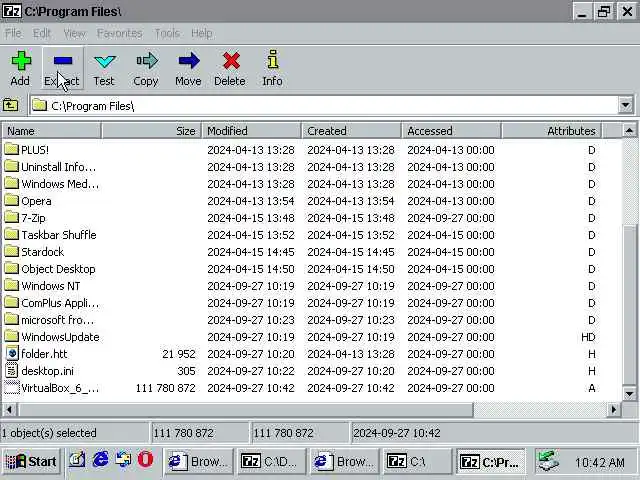640x480 pixels.
Task: Click horizontal scrollbar right arrow
Action: pyautogui.click(x=613, y=409)
